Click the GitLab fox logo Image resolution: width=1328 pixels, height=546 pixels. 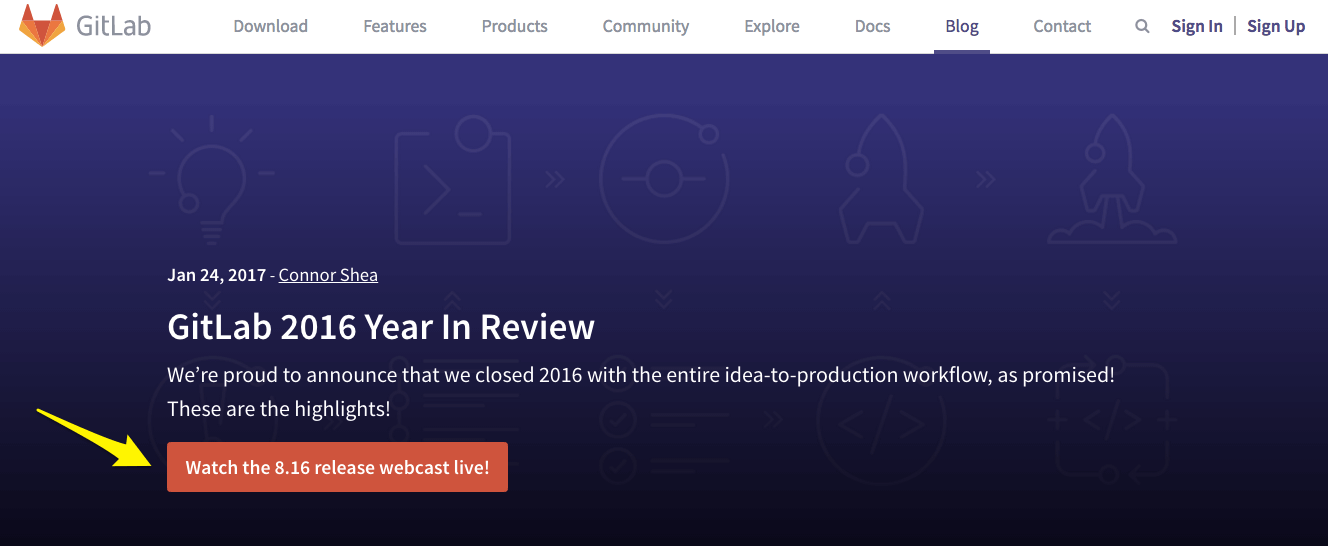pos(42,26)
